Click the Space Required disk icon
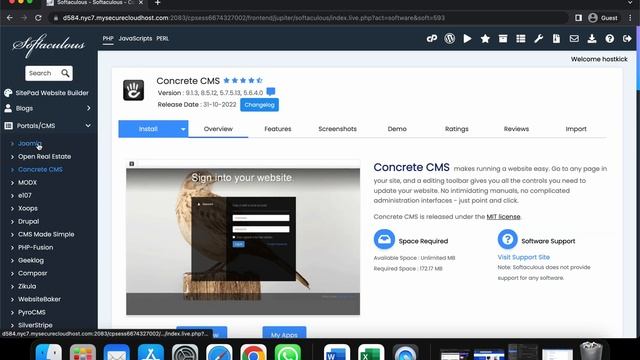640x360 pixels. (384, 239)
